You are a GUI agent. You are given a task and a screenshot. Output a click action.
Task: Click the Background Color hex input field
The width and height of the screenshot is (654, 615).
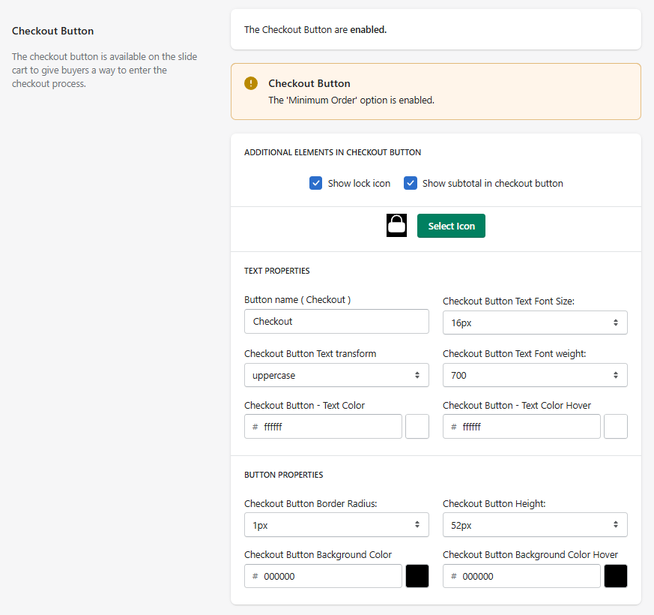tap(330, 577)
